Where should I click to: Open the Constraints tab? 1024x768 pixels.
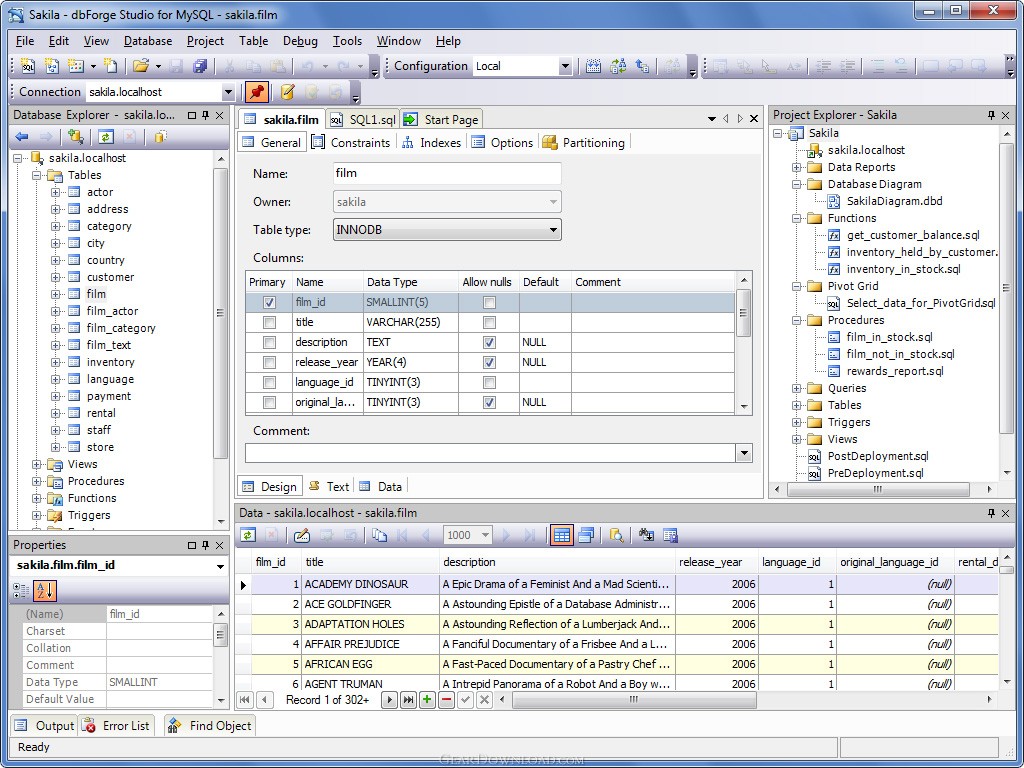(x=351, y=142)
